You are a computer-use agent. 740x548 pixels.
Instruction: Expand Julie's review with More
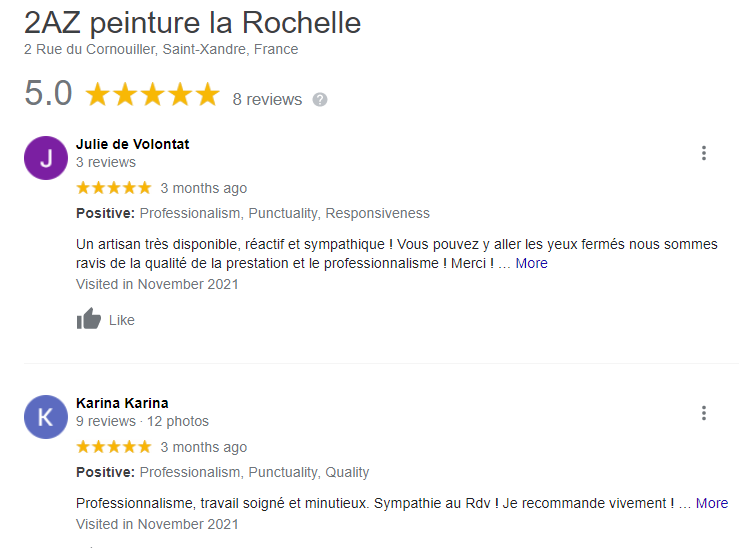531,263
